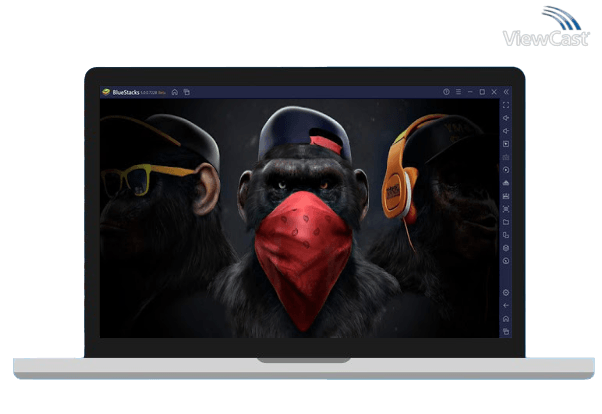Image resolution: width=602 pixels, height=414 pixels.
Task: Turn the volume down from the sidebar
Action: (x=506, y=131)
